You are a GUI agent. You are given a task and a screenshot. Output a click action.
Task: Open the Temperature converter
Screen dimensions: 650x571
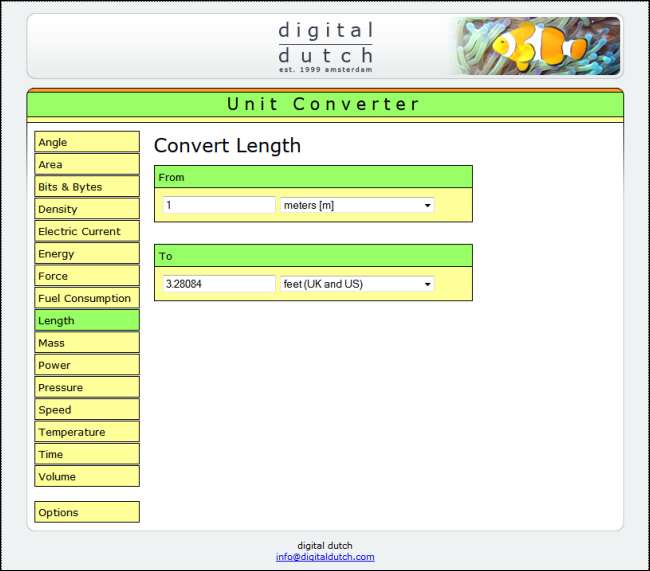coord(87,432)
